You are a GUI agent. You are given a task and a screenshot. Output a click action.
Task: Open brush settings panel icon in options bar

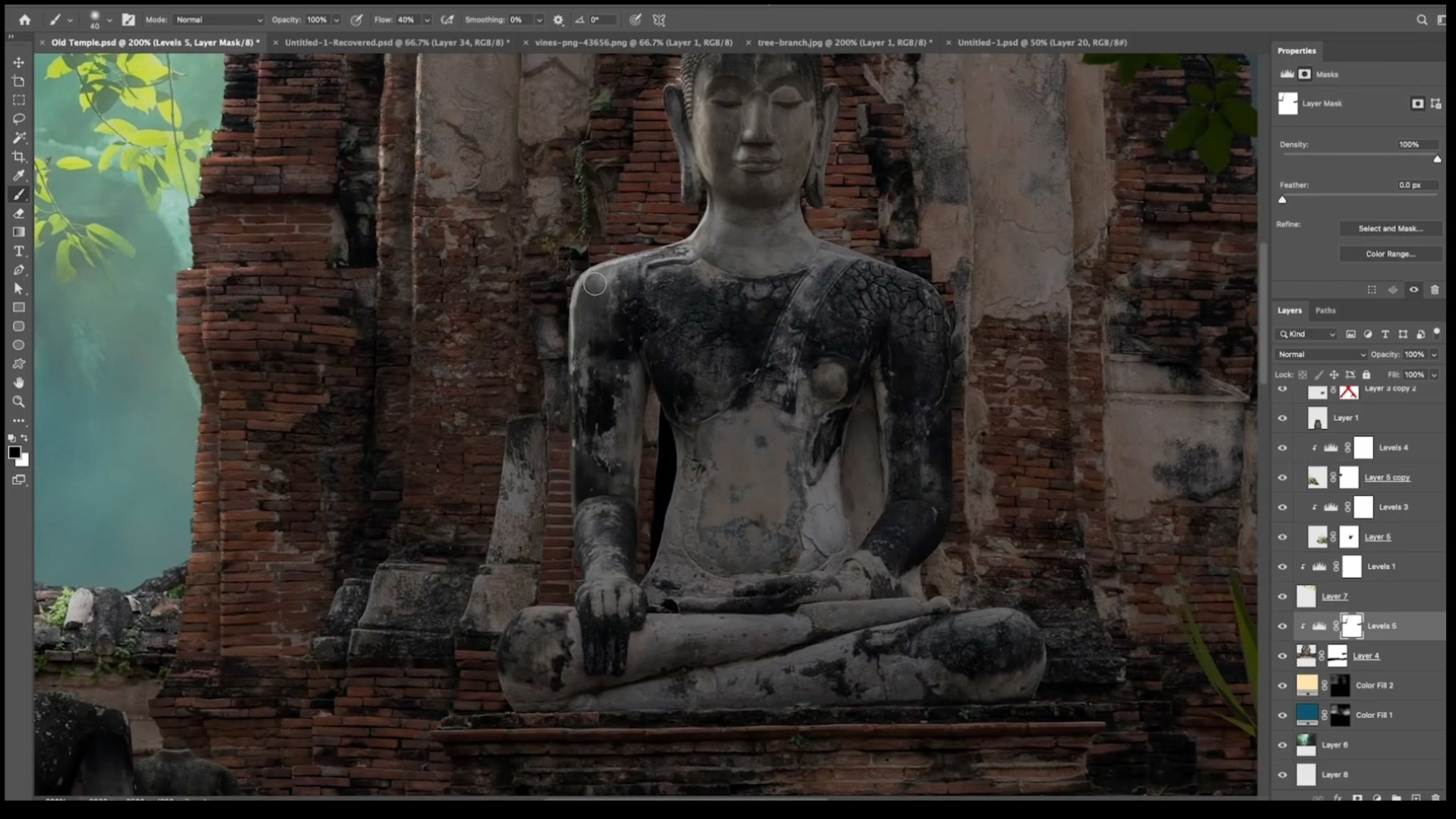[128, 20]
